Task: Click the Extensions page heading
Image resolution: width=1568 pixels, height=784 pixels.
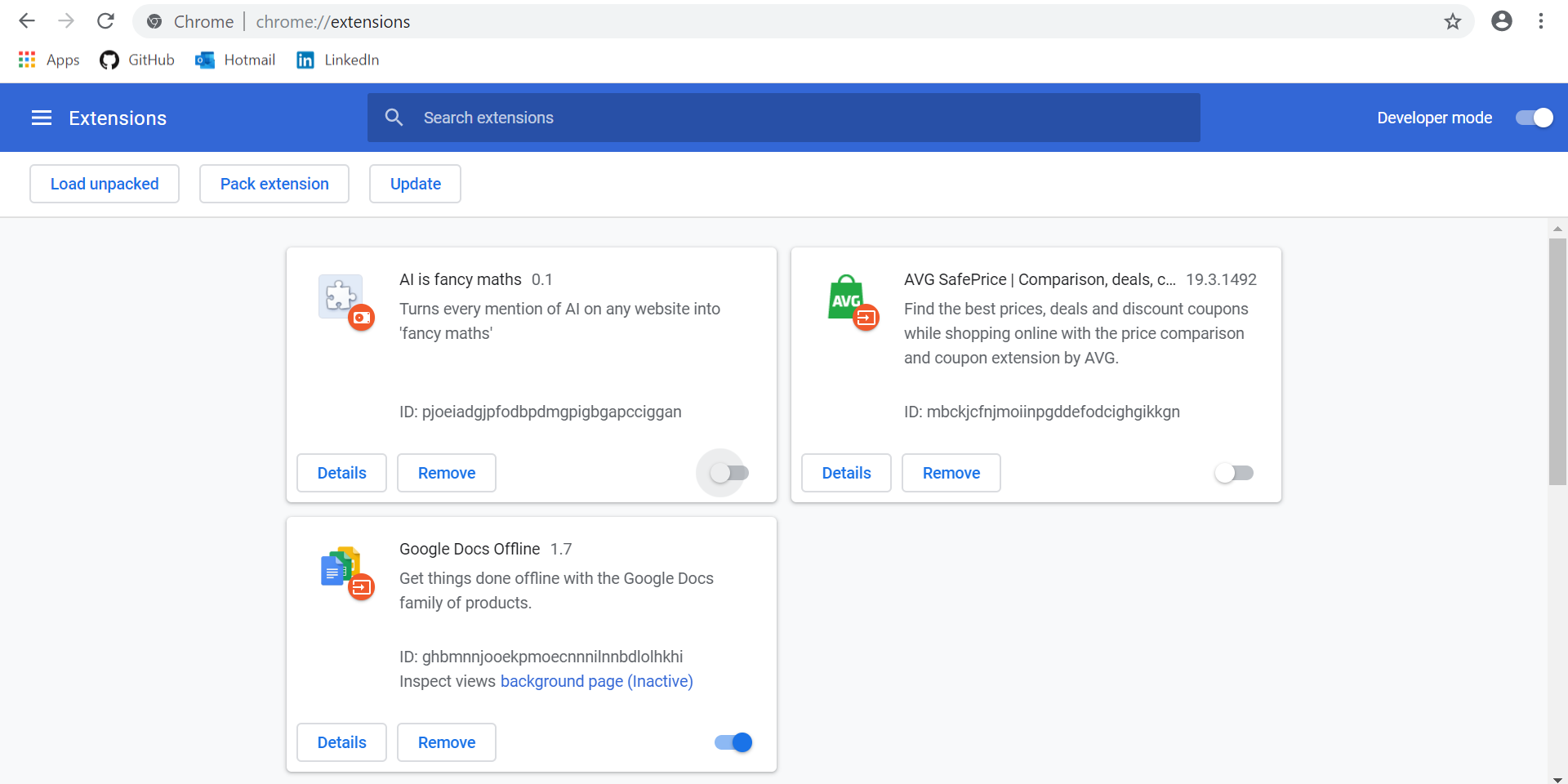Action: 118,118
